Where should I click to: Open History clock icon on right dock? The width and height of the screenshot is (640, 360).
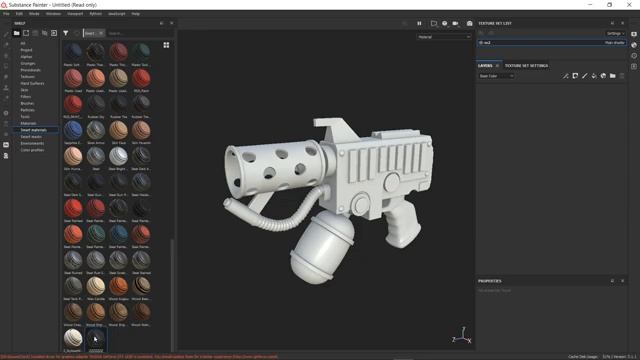634,56
